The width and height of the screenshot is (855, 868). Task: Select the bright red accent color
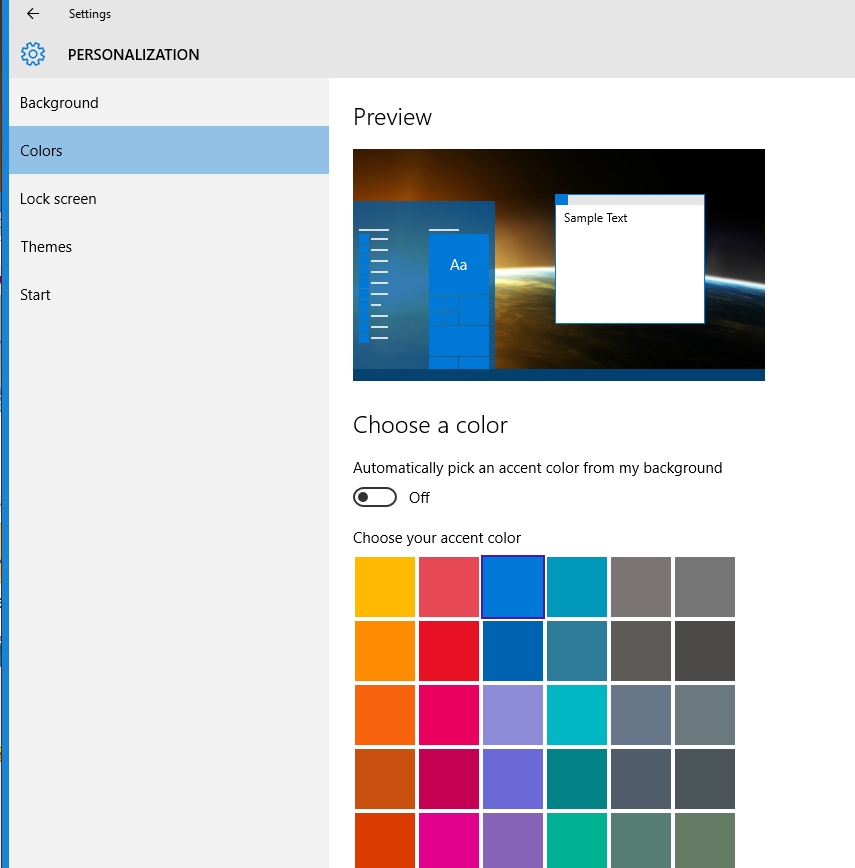(449, 651)
